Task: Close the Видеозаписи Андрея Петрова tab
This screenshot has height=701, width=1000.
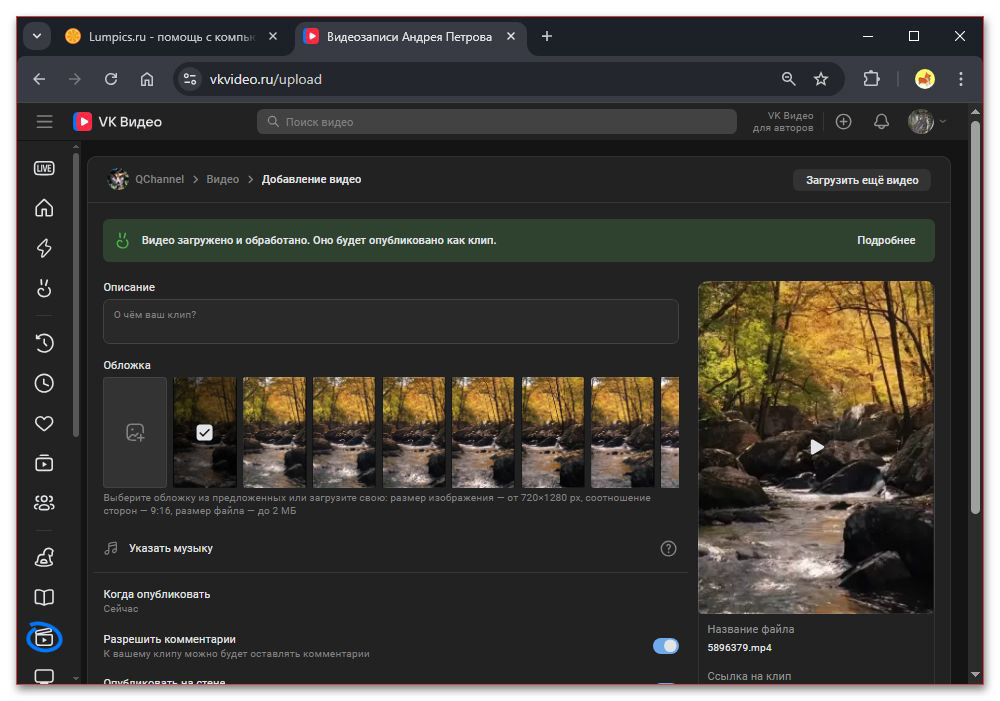Action: 511,36
